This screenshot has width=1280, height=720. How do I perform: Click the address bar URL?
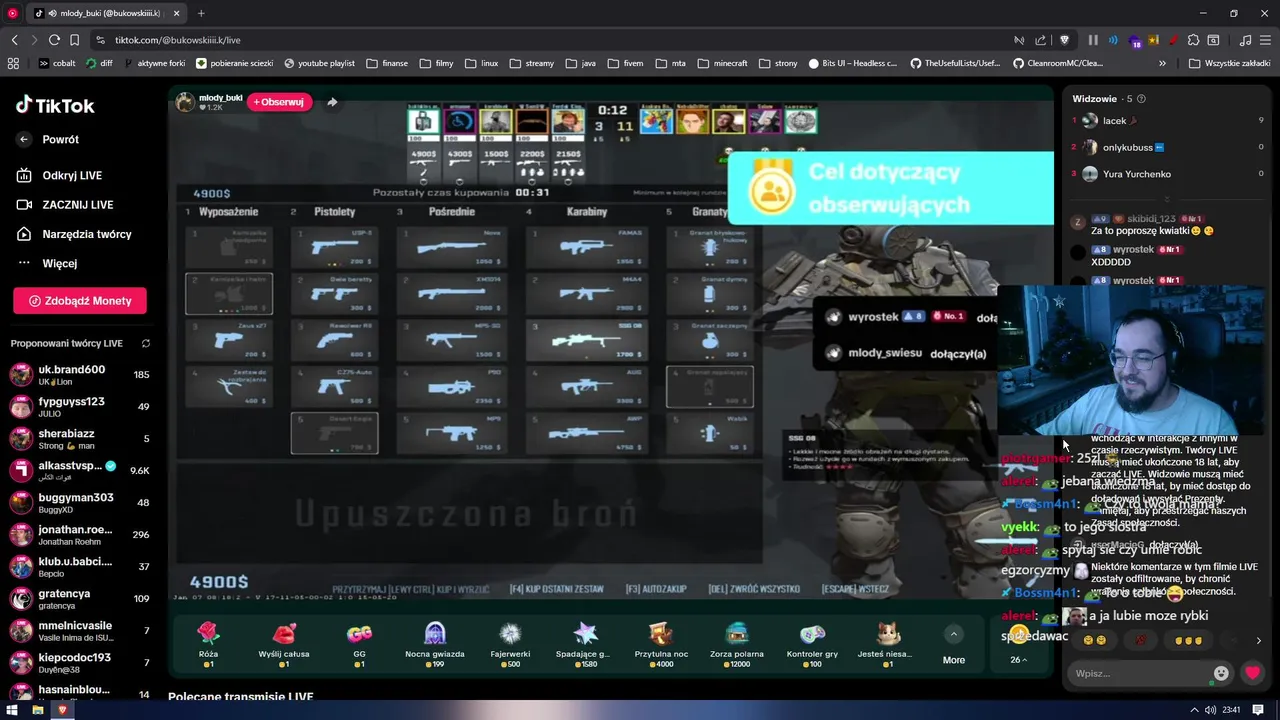[x=178, y=40]
